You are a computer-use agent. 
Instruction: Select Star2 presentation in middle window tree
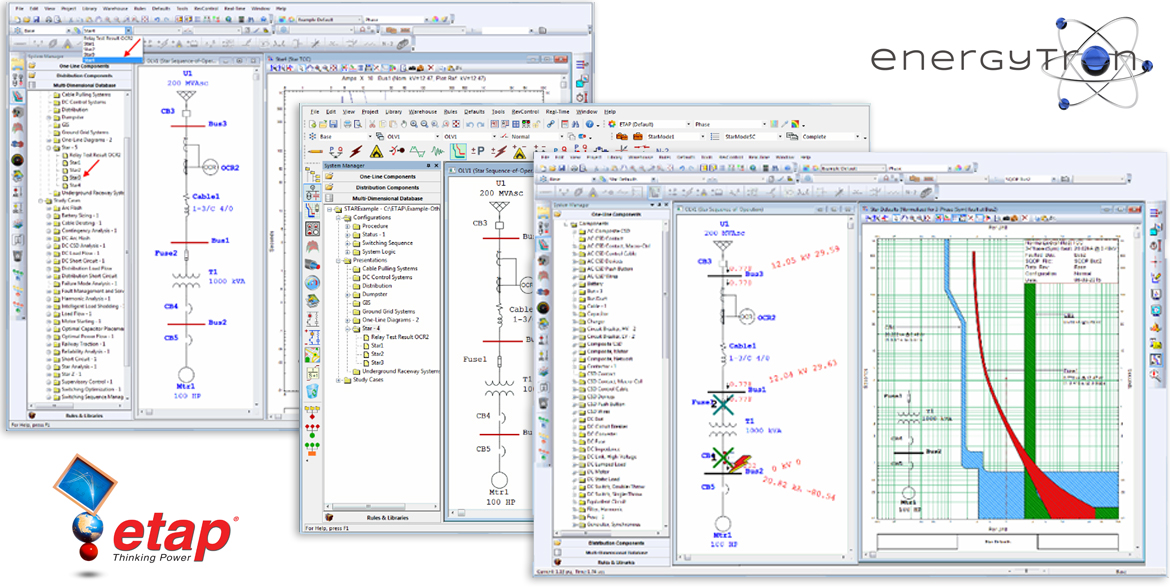[377, 354]
